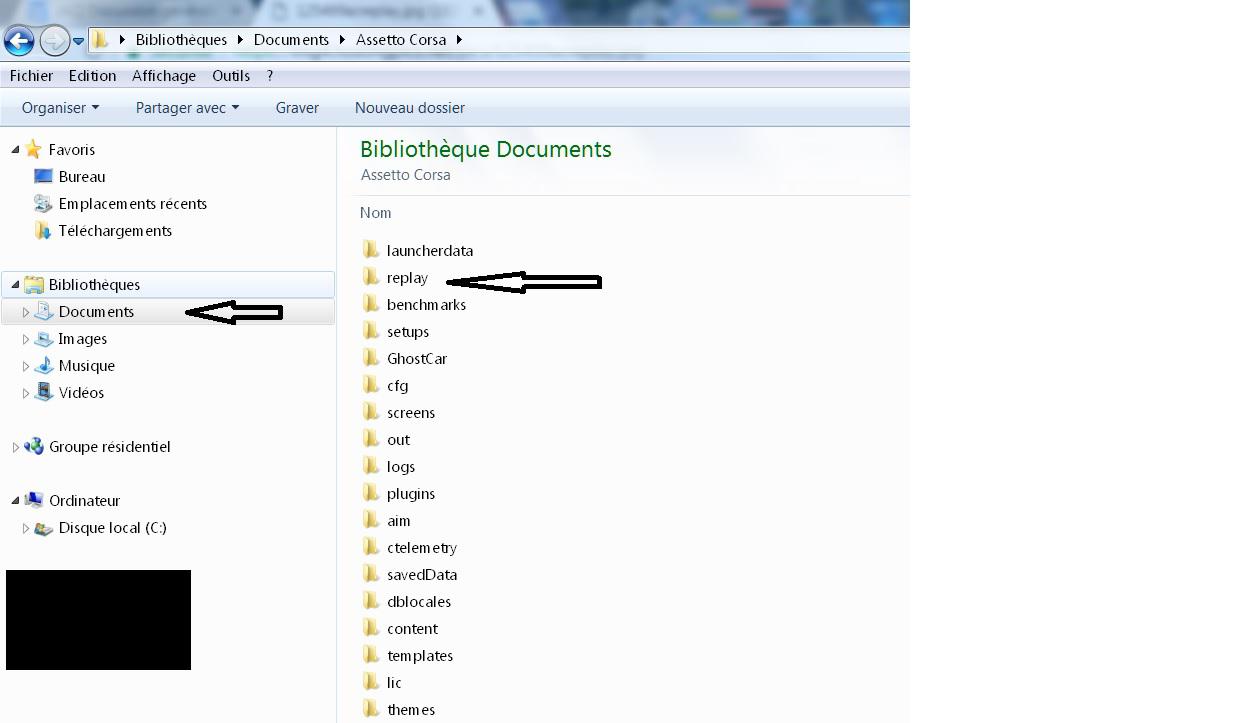Select Bibliothèques in the navigation pane
This screenshot has width=1248, height=723.
94,285
